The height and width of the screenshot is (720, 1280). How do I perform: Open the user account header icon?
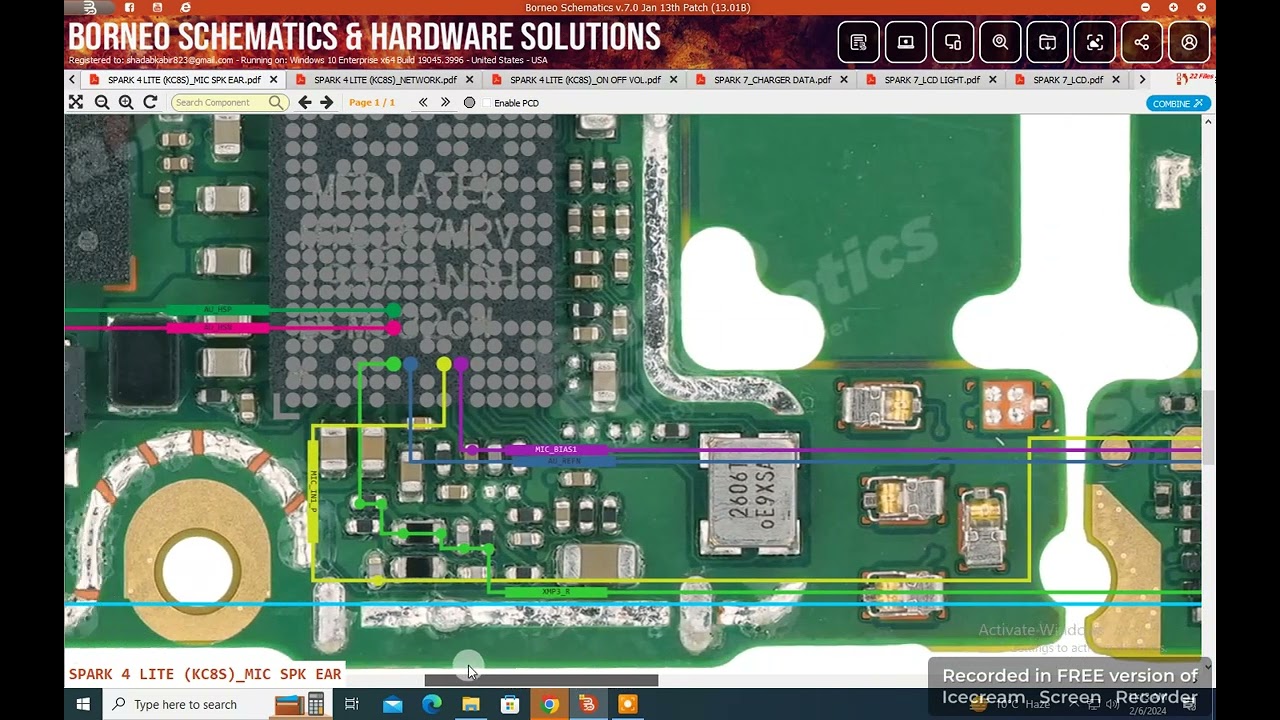[1189, 43]
